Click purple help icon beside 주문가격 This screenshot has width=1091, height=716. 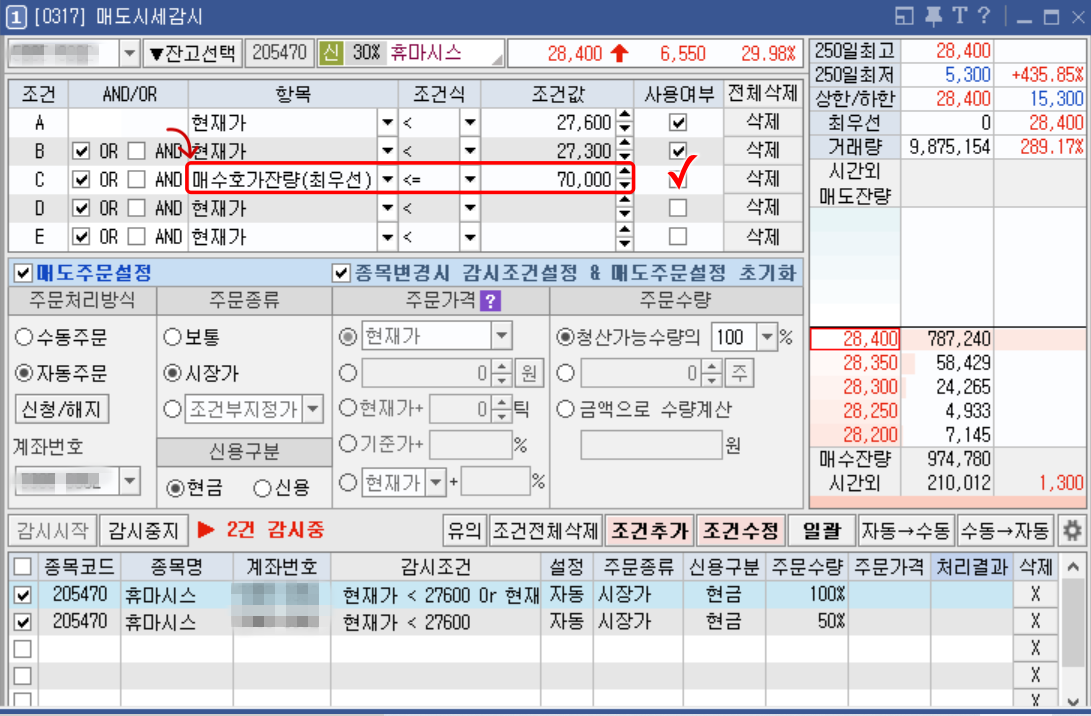(490, 301)
